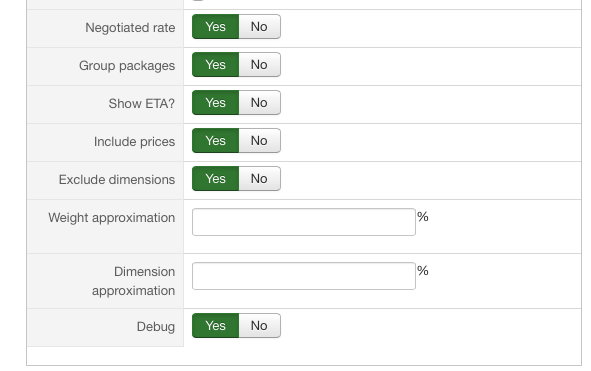591x371 pixels.
Task: Focus the Dimension approximation text box
Action: point(304,276)
